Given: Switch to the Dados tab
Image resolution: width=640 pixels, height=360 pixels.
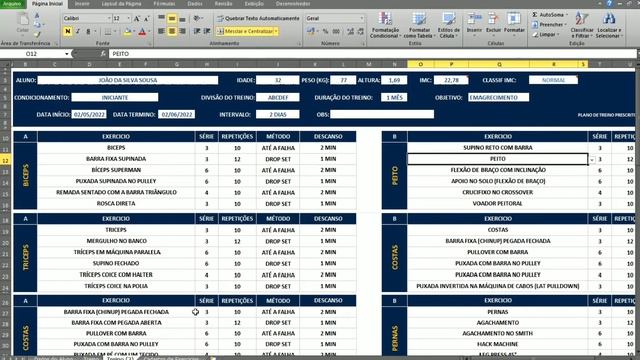Looking at the screenshot, I should pos(195,4).
